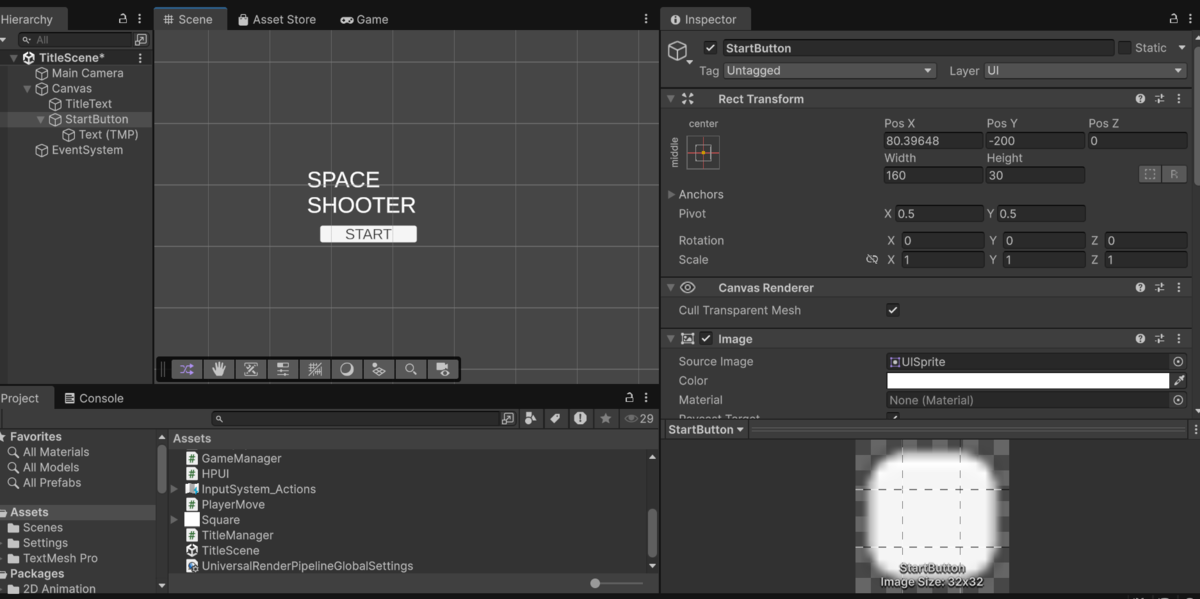Open the anchor presets box in Rect Transform
This screenshot has height=599, width=1200.
(703, 152)
